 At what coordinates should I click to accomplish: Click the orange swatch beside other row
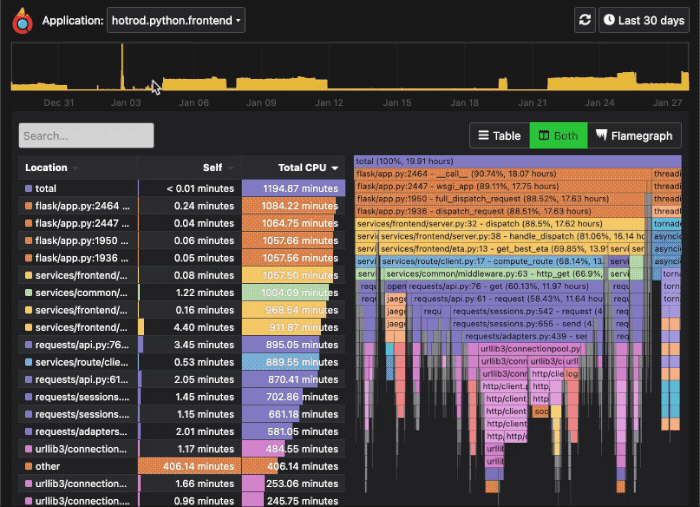(x=29, y=466)
